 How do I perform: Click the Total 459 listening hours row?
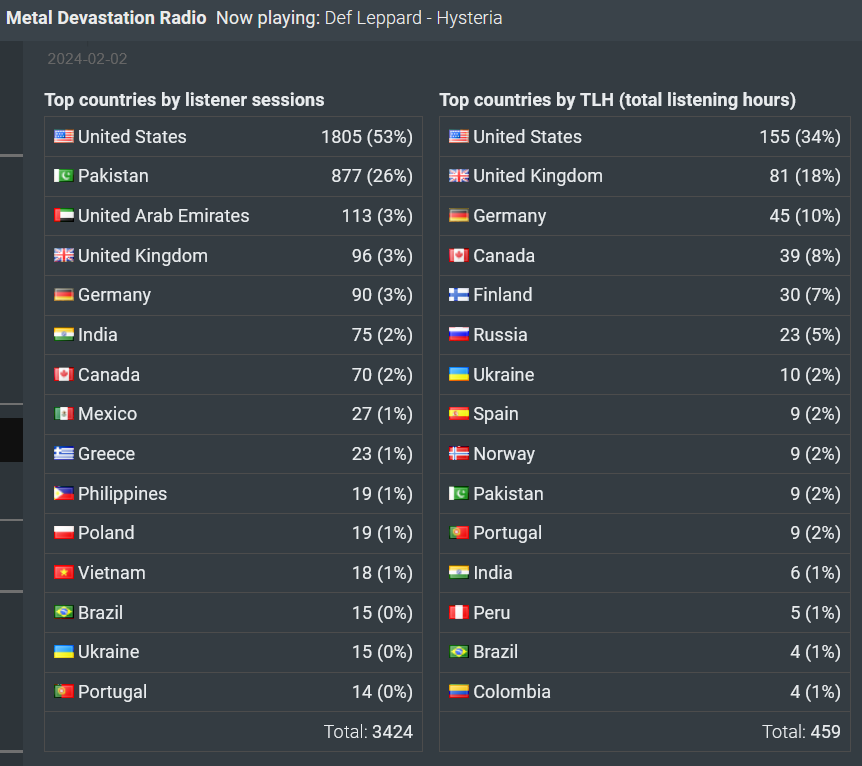tap(644, 731)
